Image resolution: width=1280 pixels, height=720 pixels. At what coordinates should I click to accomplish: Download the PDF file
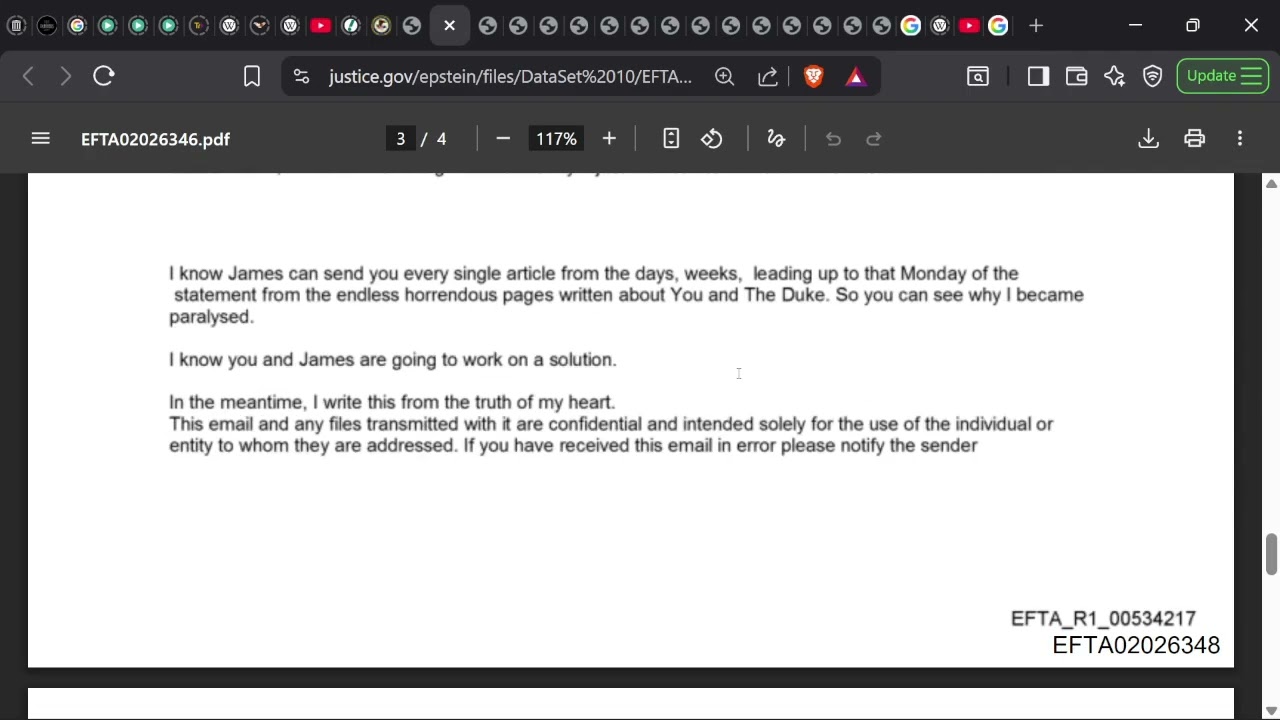1148,139
